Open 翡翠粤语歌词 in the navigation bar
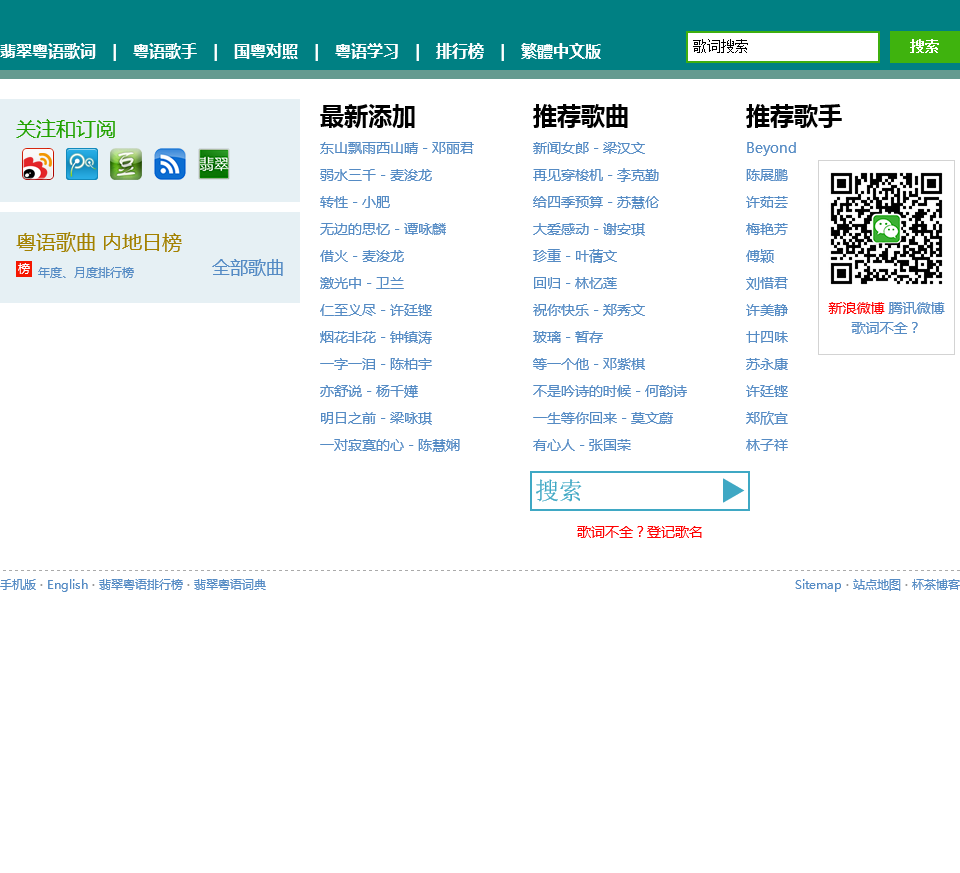 click(48, 51)
